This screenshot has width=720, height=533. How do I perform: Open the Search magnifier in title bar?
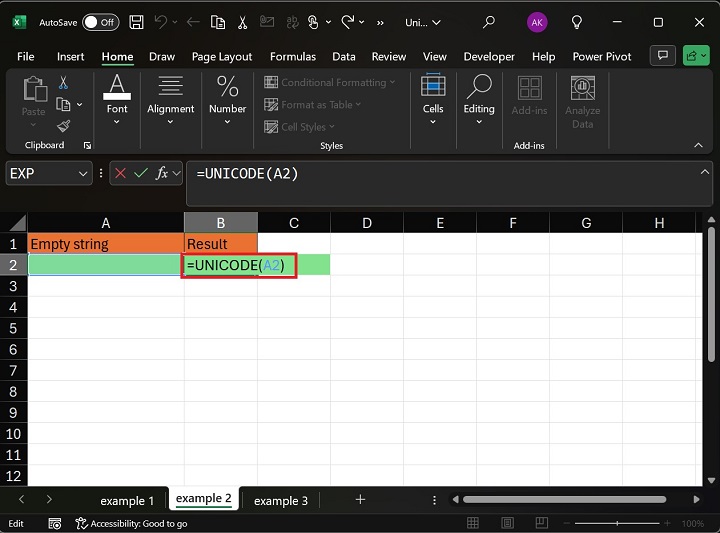click(x=489, y=22)
